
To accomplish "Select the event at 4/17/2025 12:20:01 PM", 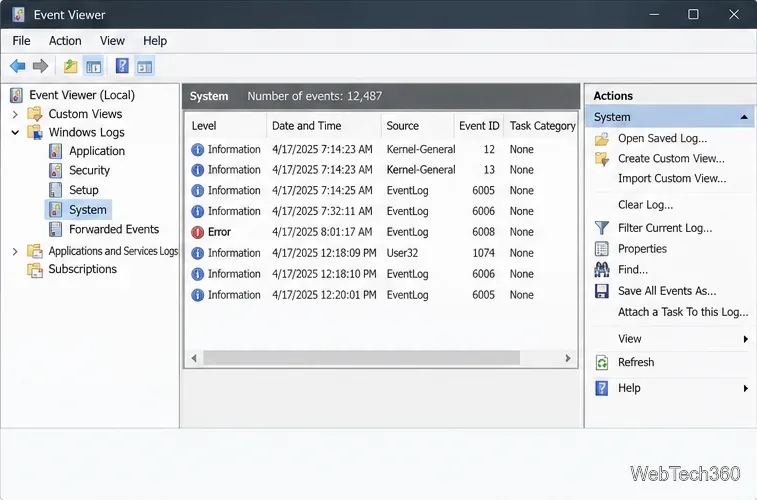I will coord(381,295).
